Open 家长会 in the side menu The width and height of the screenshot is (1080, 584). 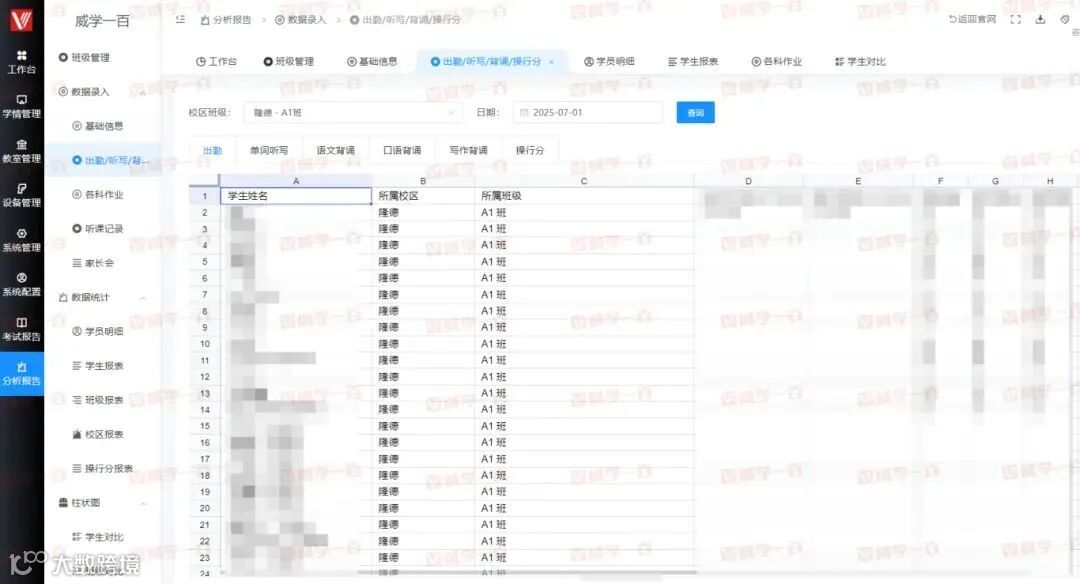(x=93, y=263)
